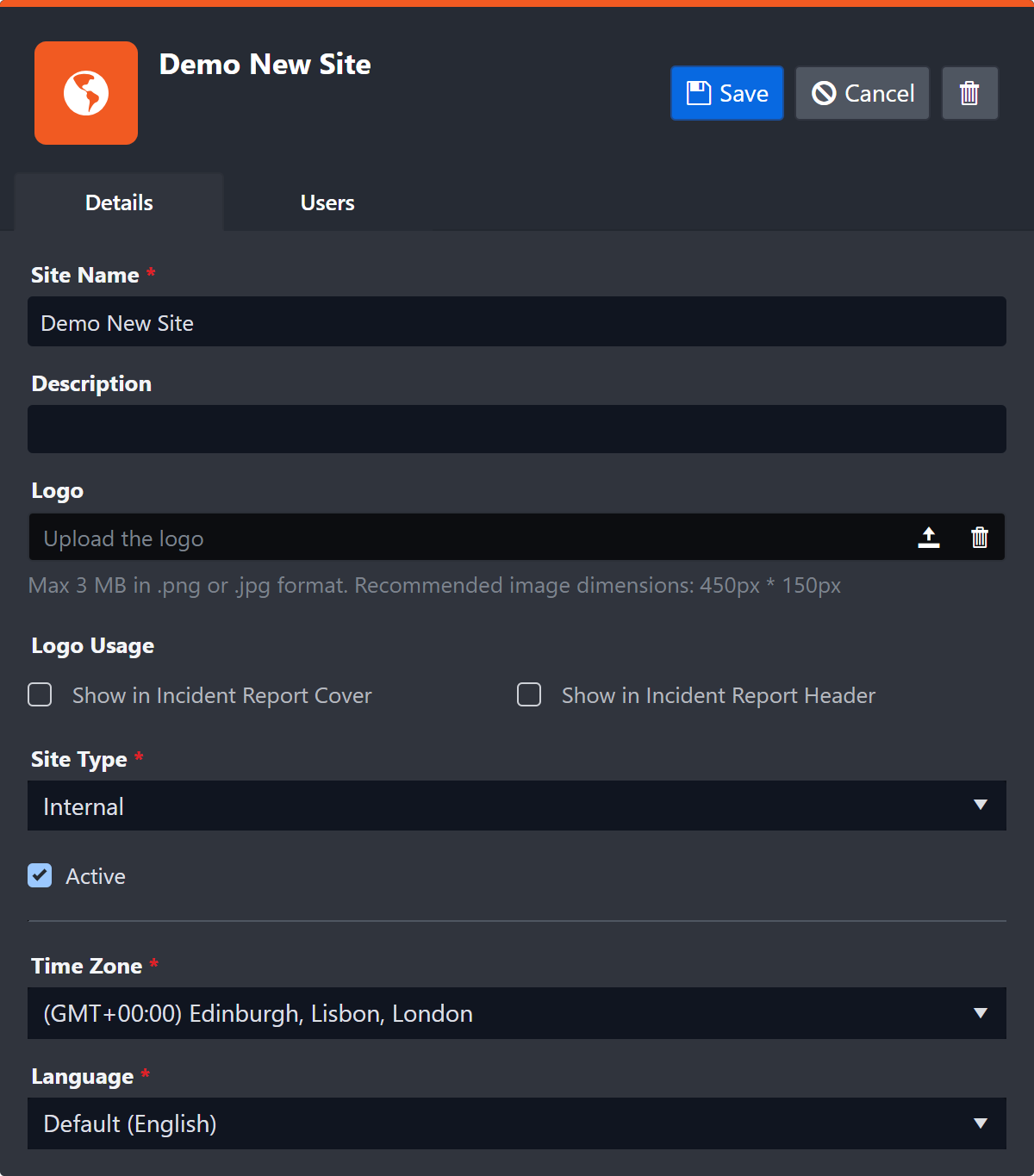Click the prohibition icon on Cancel

(x=825, y=92)
